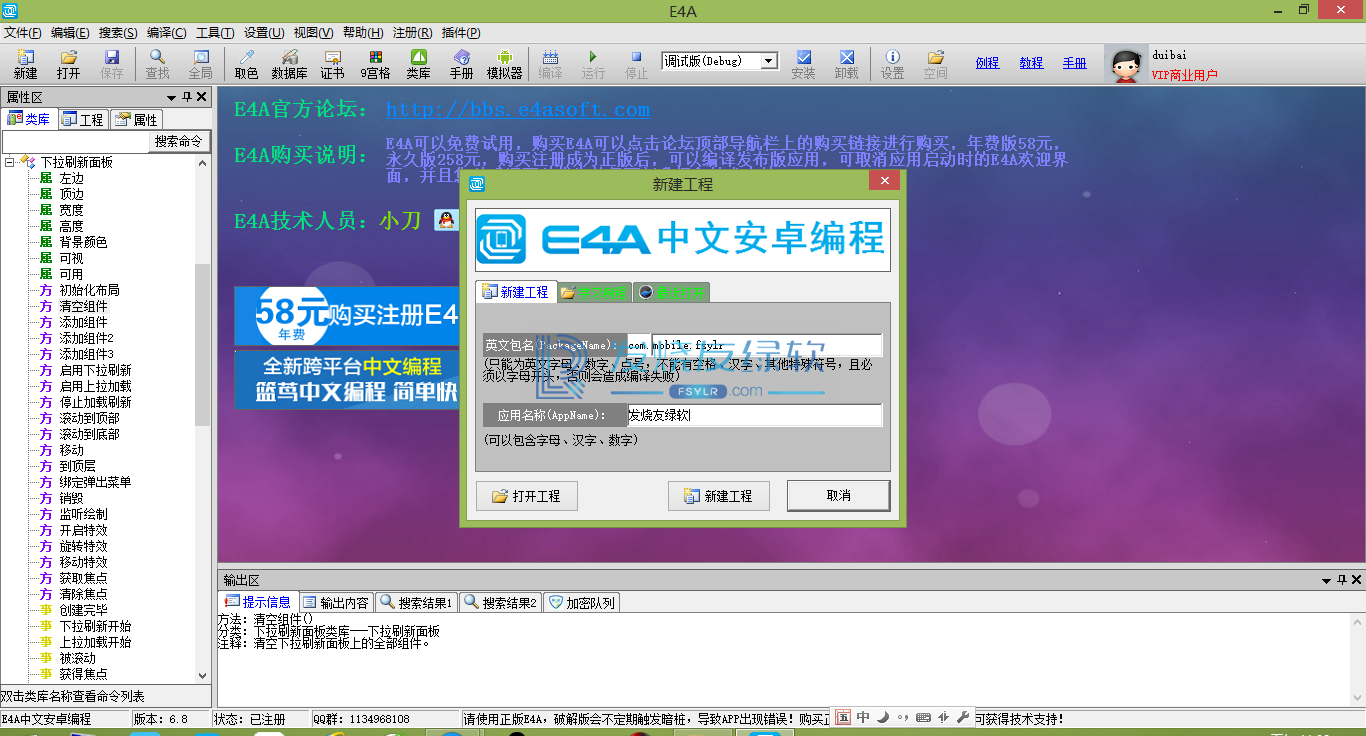The width and height of the screenshot is (1366, 736).
Task: Collapse the 下拉刷新面板 tree node
Action: [x=10, y=162]
